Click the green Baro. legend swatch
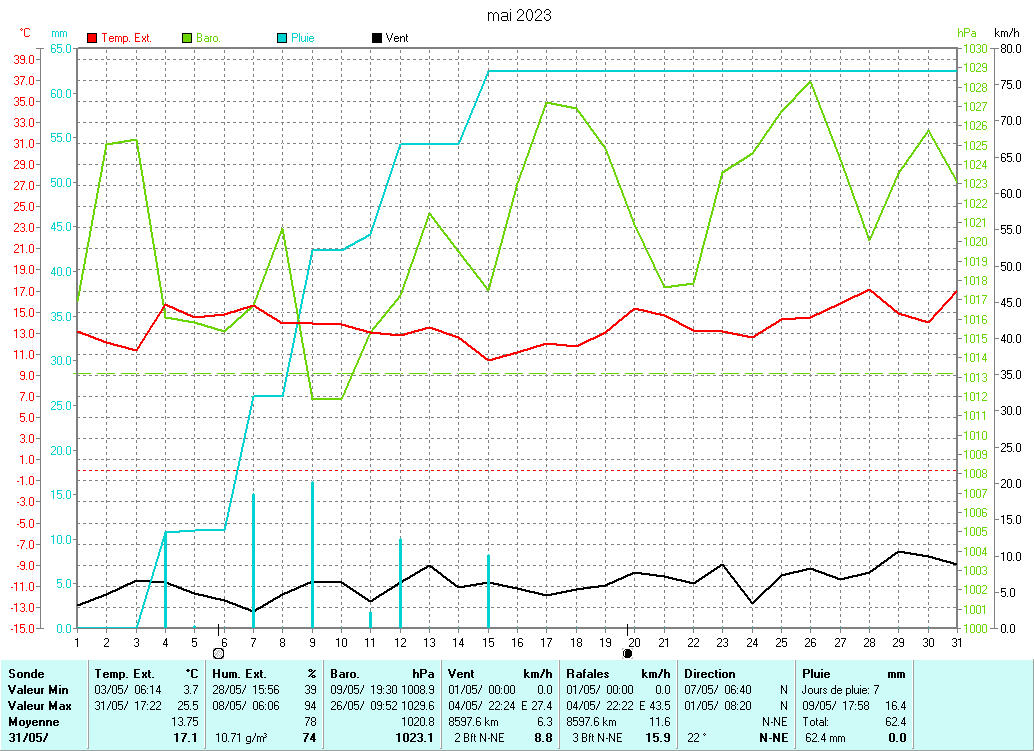The height and width of the screenshot is (751, 1034). pos(187,38)
